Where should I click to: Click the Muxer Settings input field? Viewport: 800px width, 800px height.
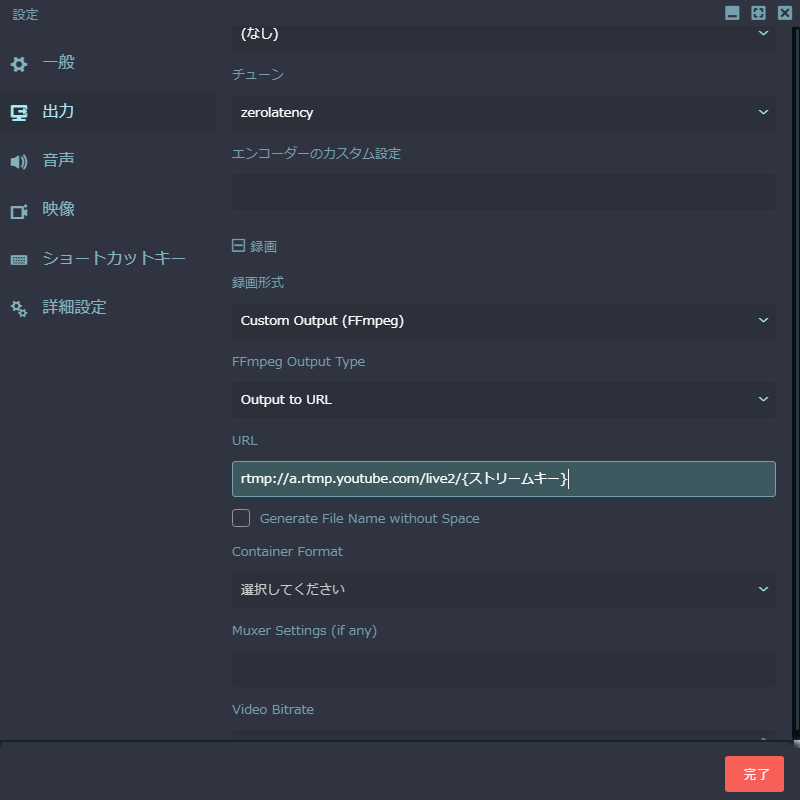click(x=504, y=669)
